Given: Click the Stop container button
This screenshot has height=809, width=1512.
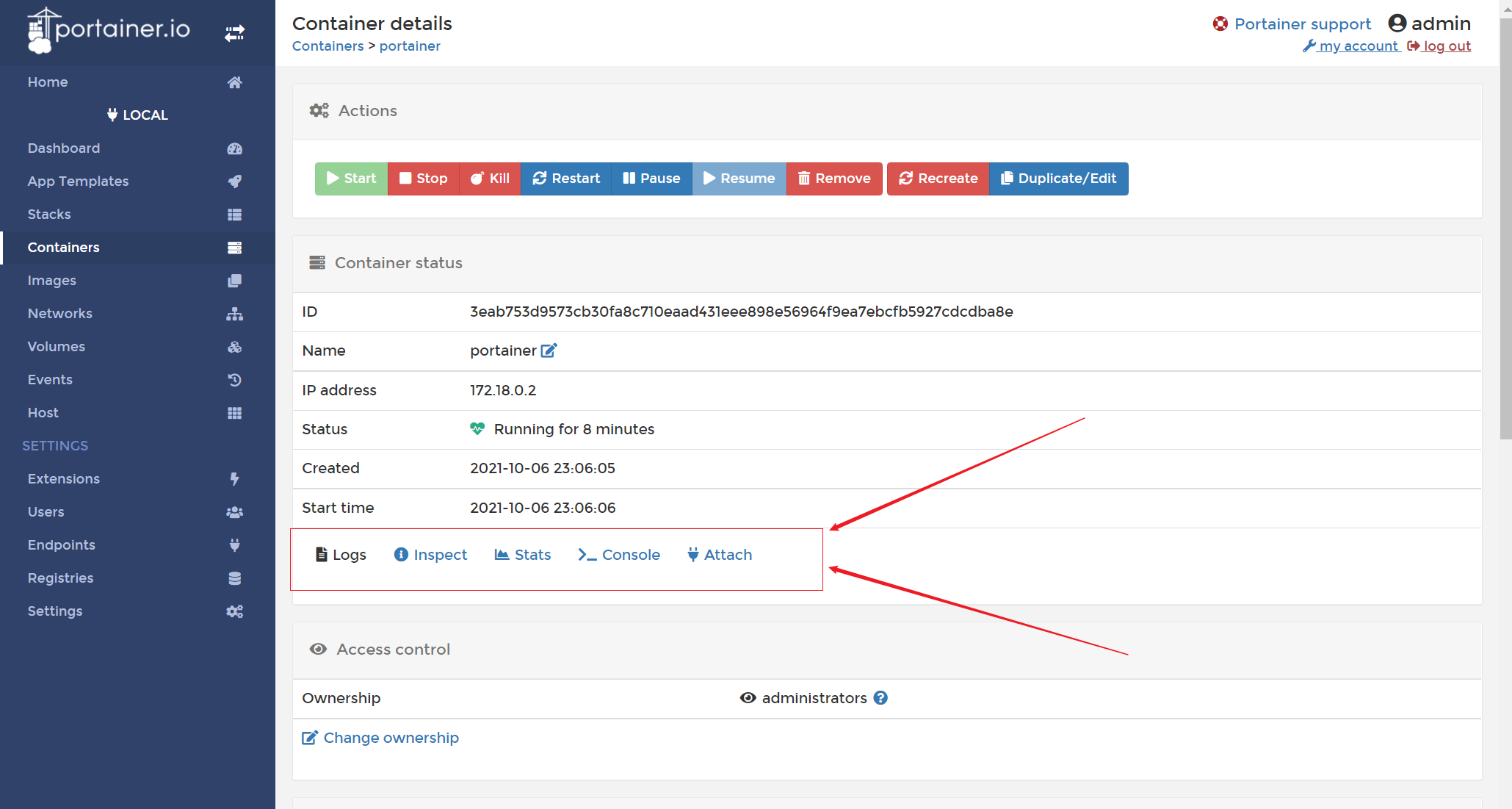Looking at the screenshot, I should coord(423,179).
